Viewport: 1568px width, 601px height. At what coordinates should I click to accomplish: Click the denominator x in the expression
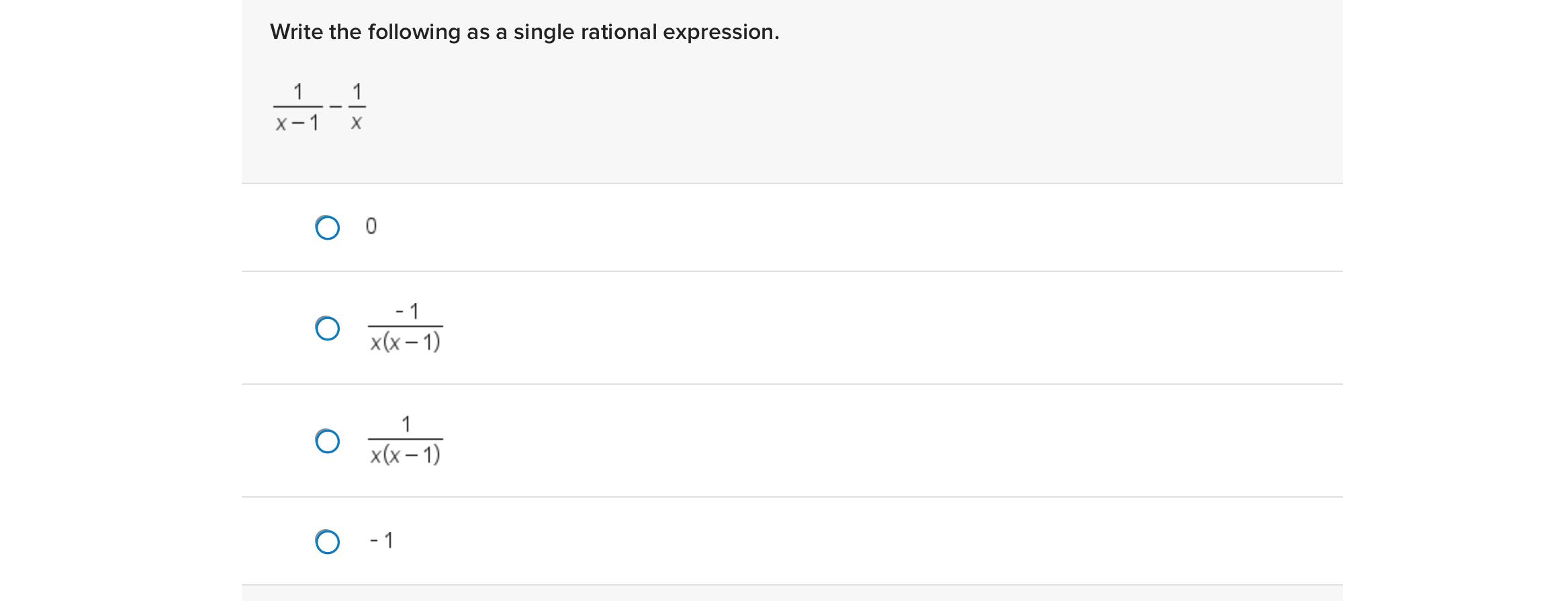[357, 122]
